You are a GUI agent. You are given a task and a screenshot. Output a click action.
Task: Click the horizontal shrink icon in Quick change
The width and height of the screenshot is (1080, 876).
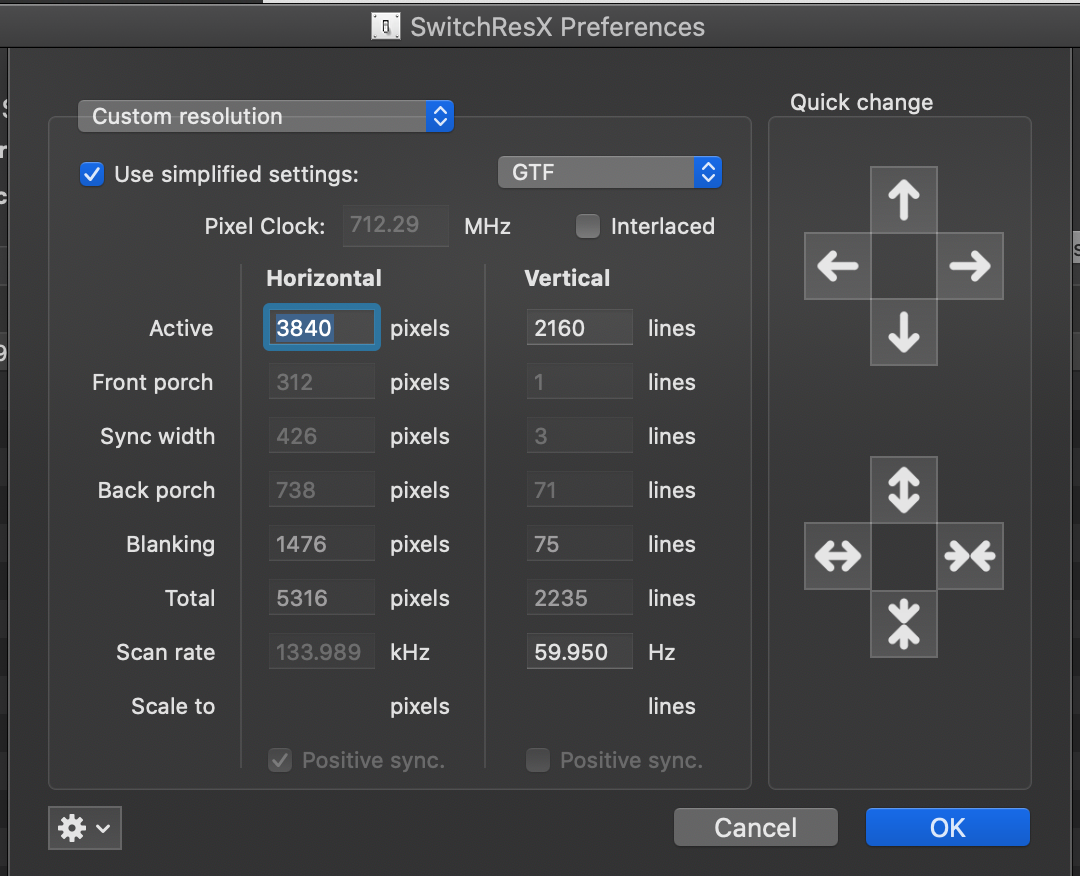click(x=969, y=556)
